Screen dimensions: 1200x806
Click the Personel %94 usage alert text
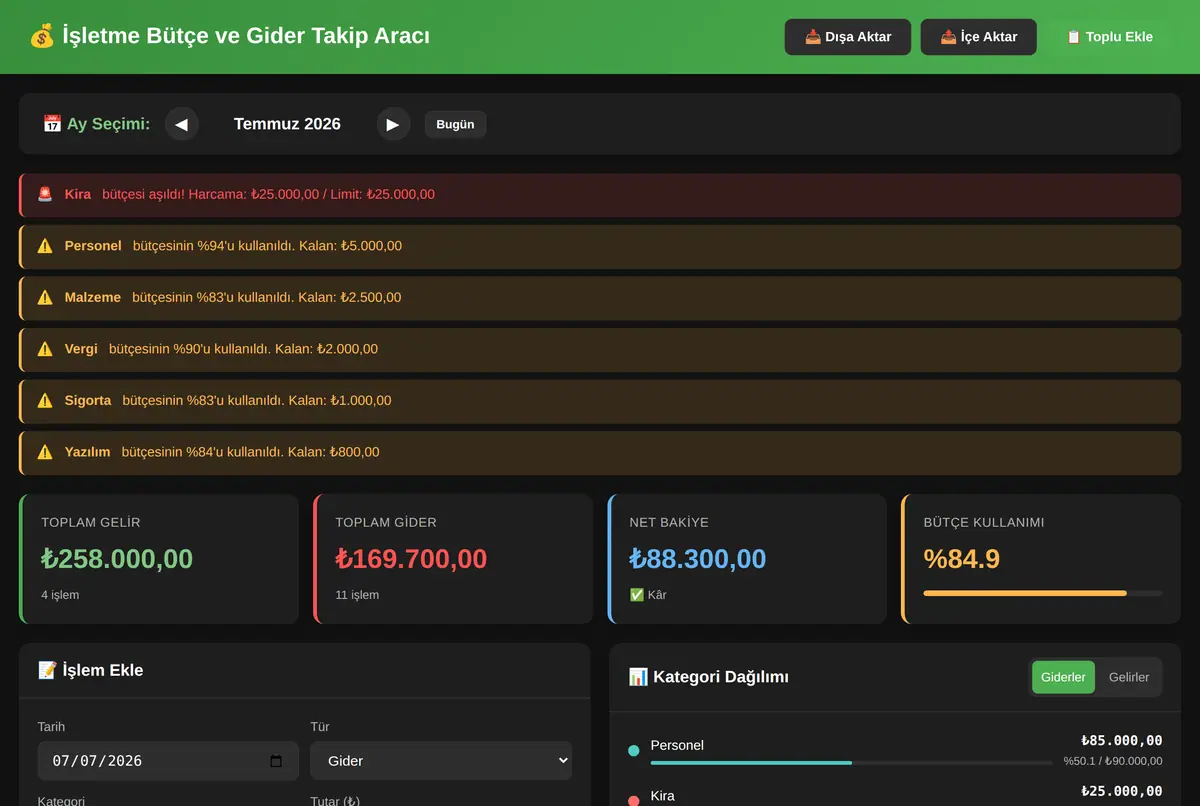[267, 246]
